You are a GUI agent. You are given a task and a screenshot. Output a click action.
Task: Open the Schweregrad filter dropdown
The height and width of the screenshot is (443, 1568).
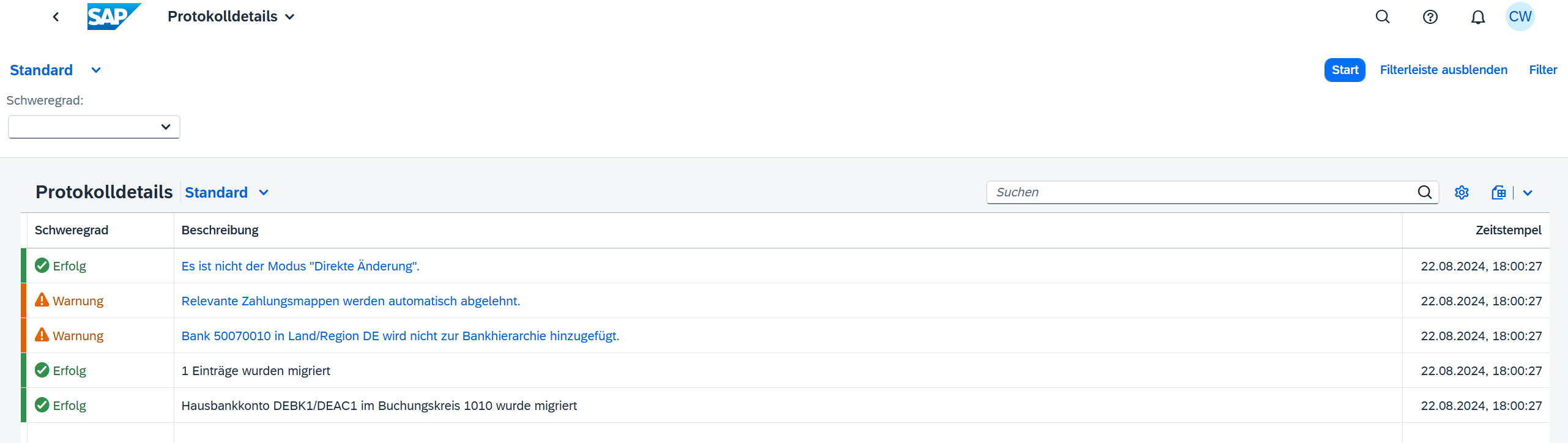(94, 127)
